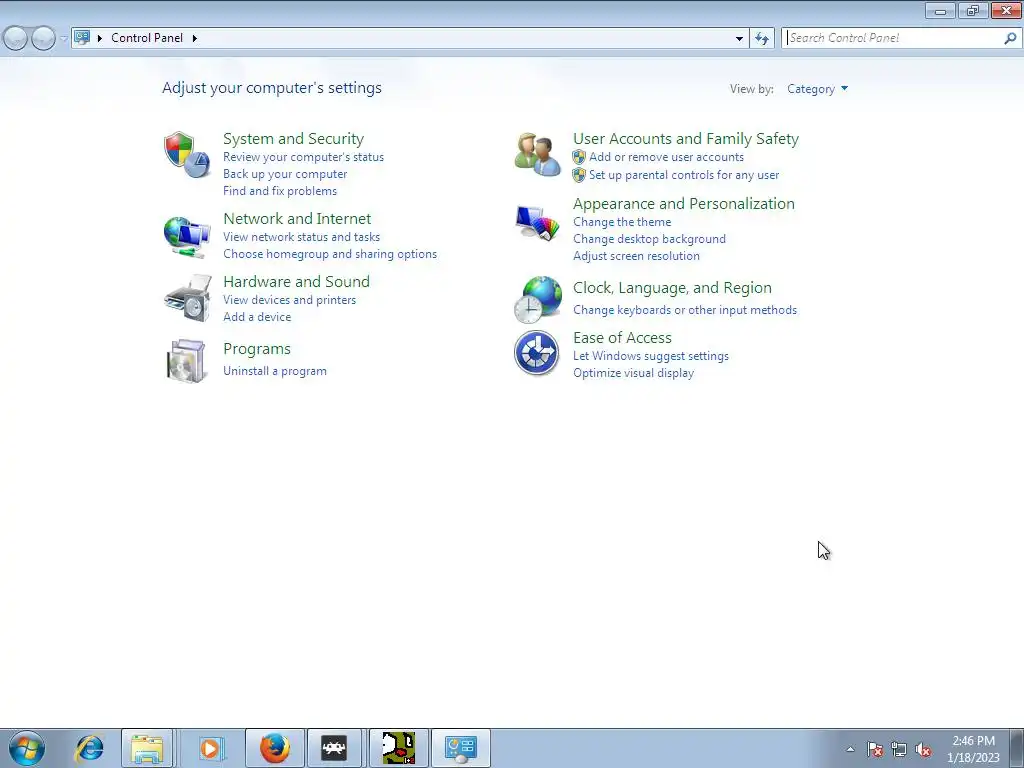Open the Clock, Language, and Region globe icon
1024x768 pixels.
[x=538, y=299]
